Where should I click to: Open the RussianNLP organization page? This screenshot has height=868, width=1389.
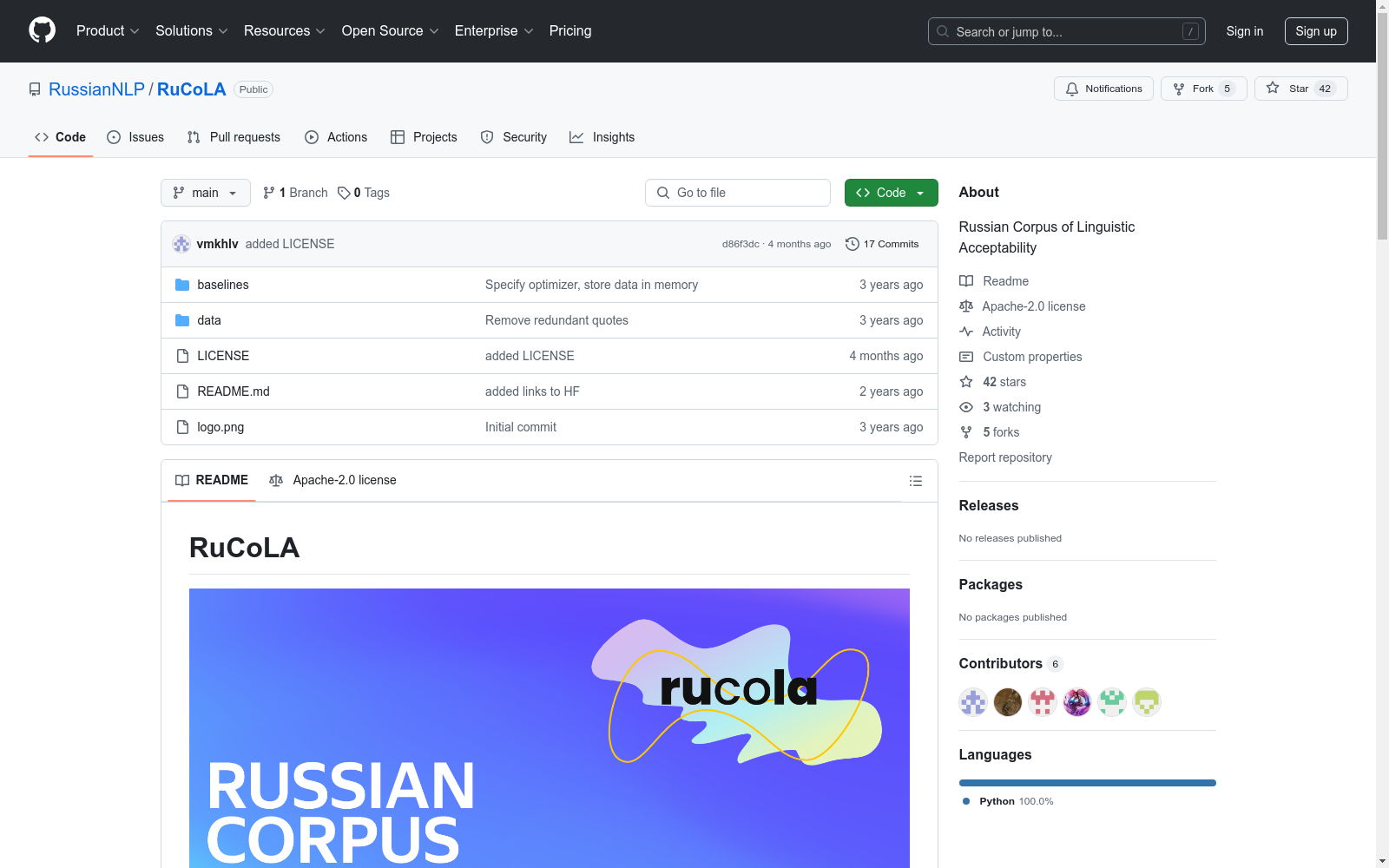[96, 89]
